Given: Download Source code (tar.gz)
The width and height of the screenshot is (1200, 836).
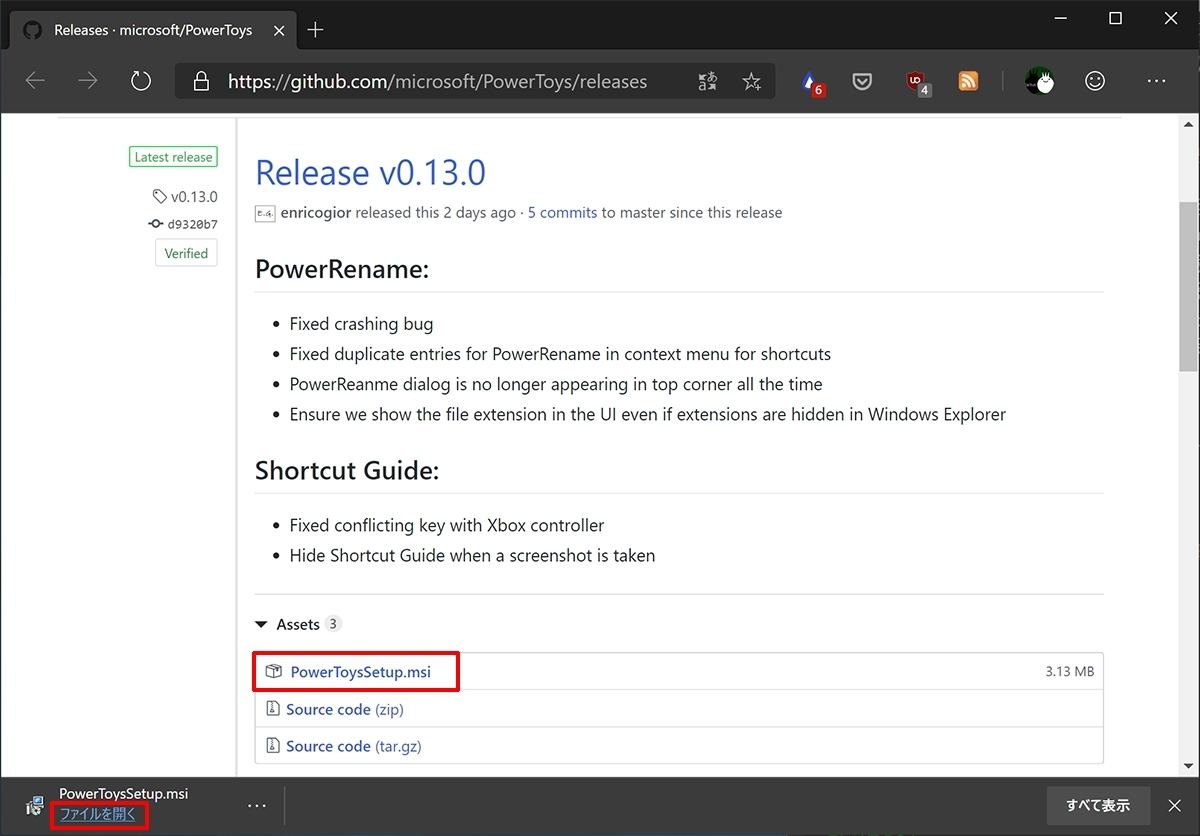Looking at the screenshot, I should click(x=353, y=746).
